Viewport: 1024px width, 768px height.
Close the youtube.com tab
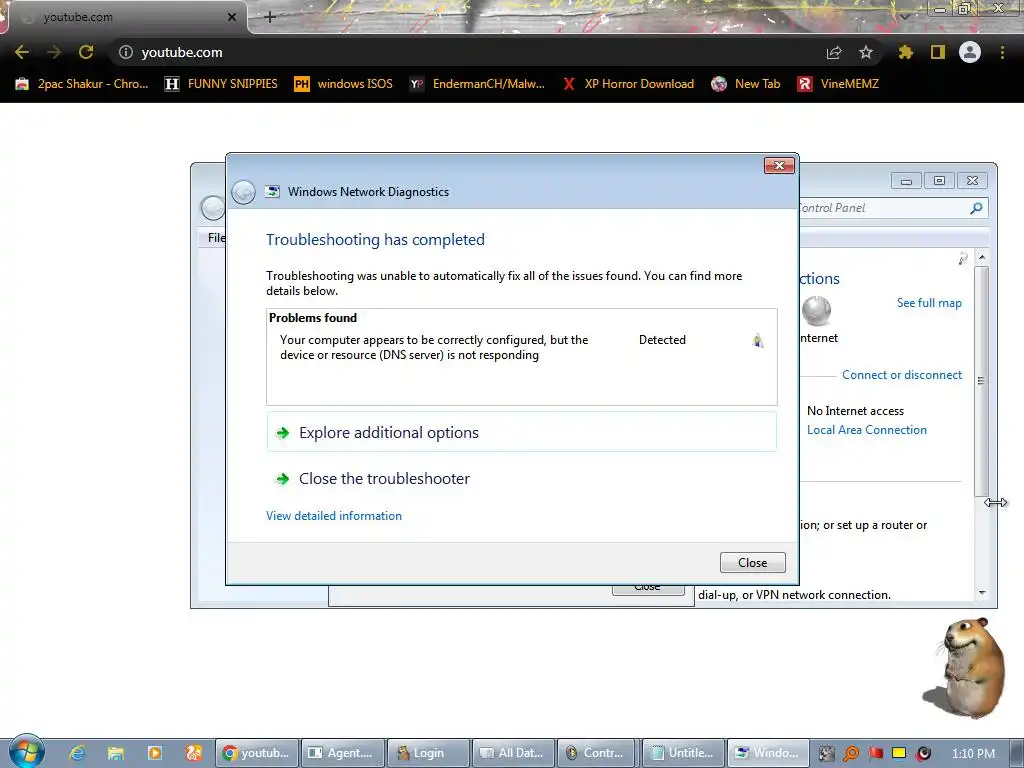coord(232,17)
